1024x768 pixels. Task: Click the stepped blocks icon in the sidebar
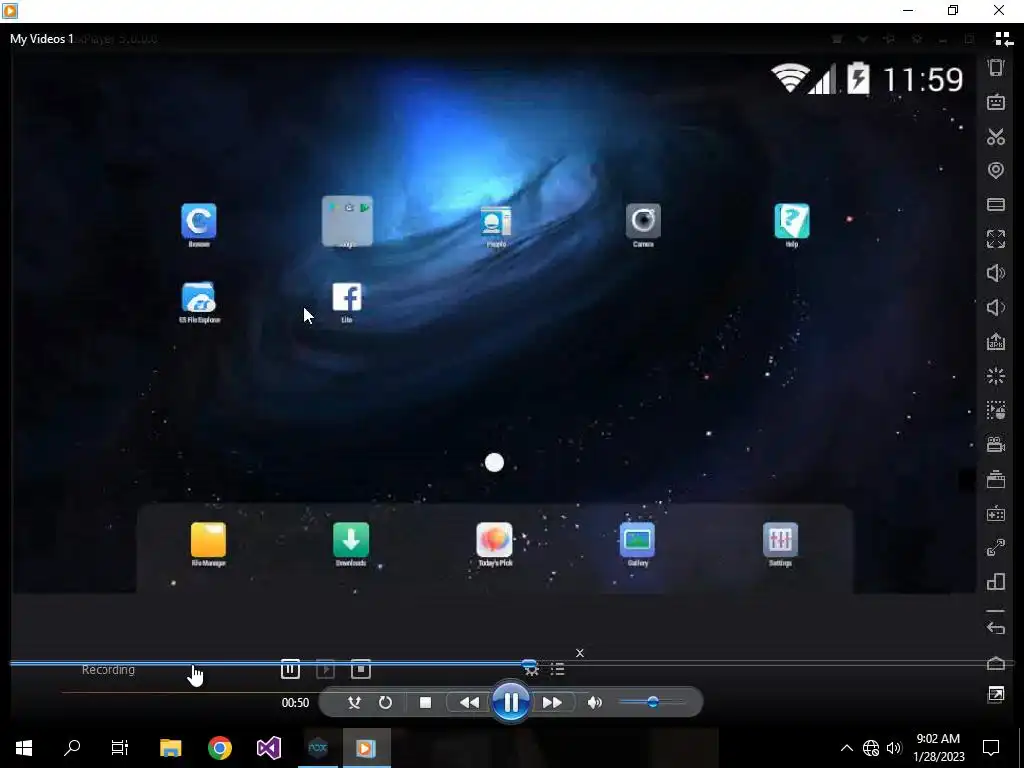995,581
